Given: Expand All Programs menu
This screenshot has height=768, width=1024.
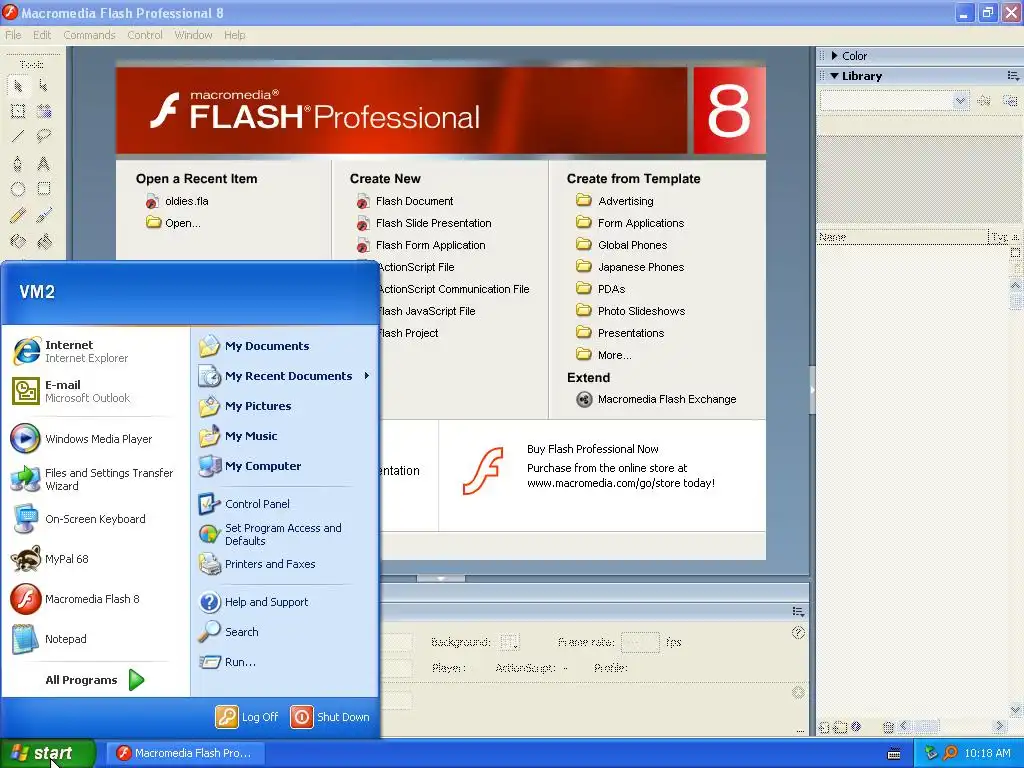Looking at the screenshot, I should (95, 680).
